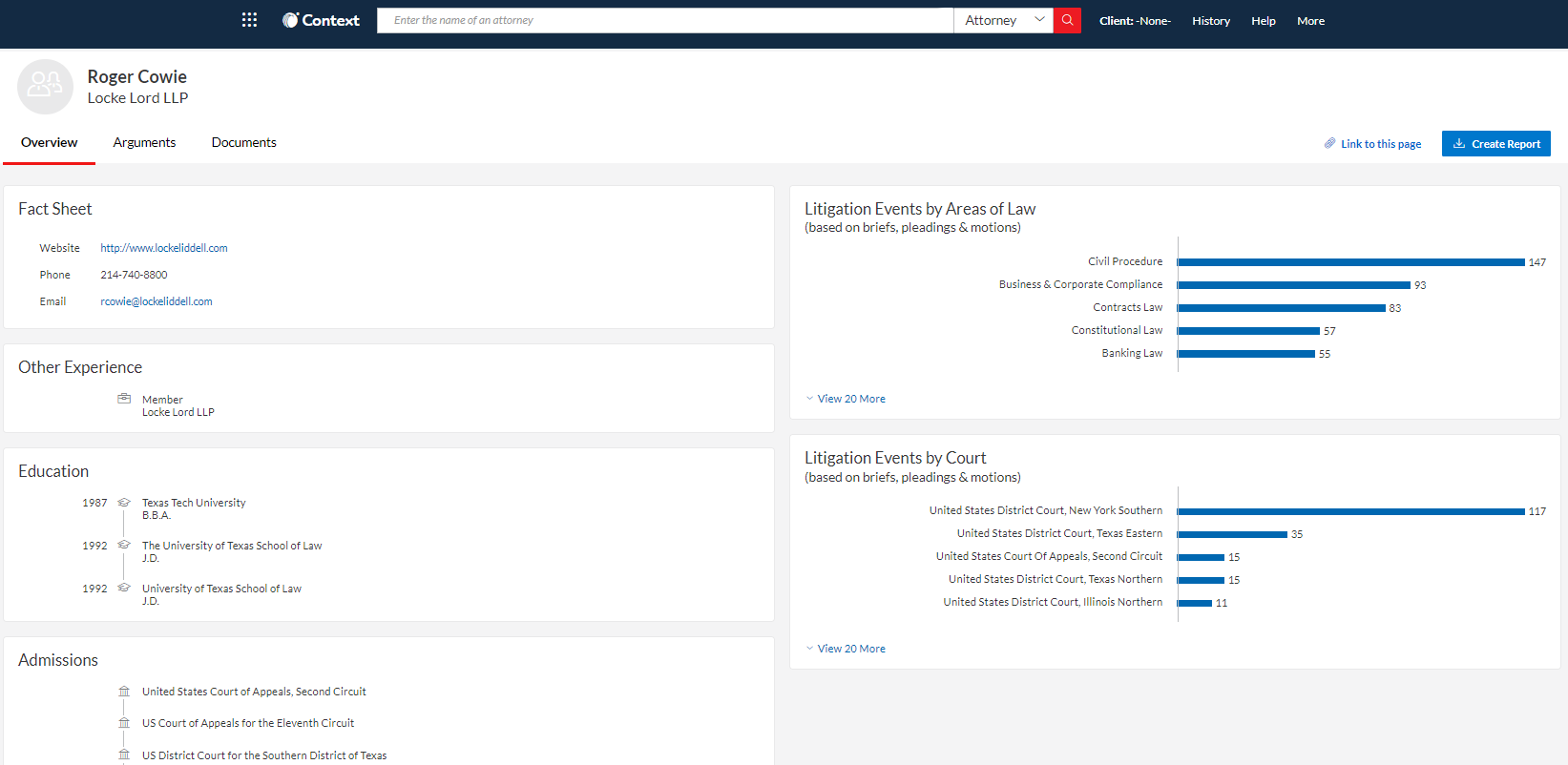Click graduation cap icon for The University of Texas School of Law

124,545
